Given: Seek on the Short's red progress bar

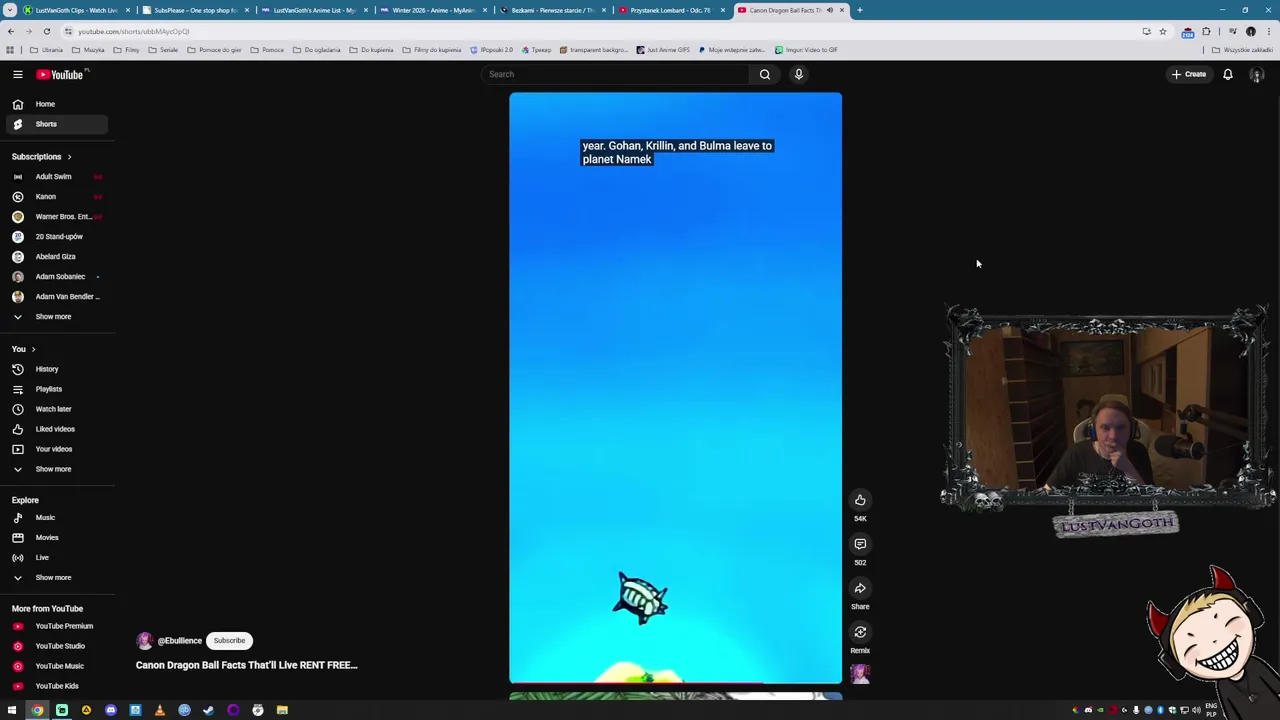Looking at the screenshot, I should tap(676, 685).
